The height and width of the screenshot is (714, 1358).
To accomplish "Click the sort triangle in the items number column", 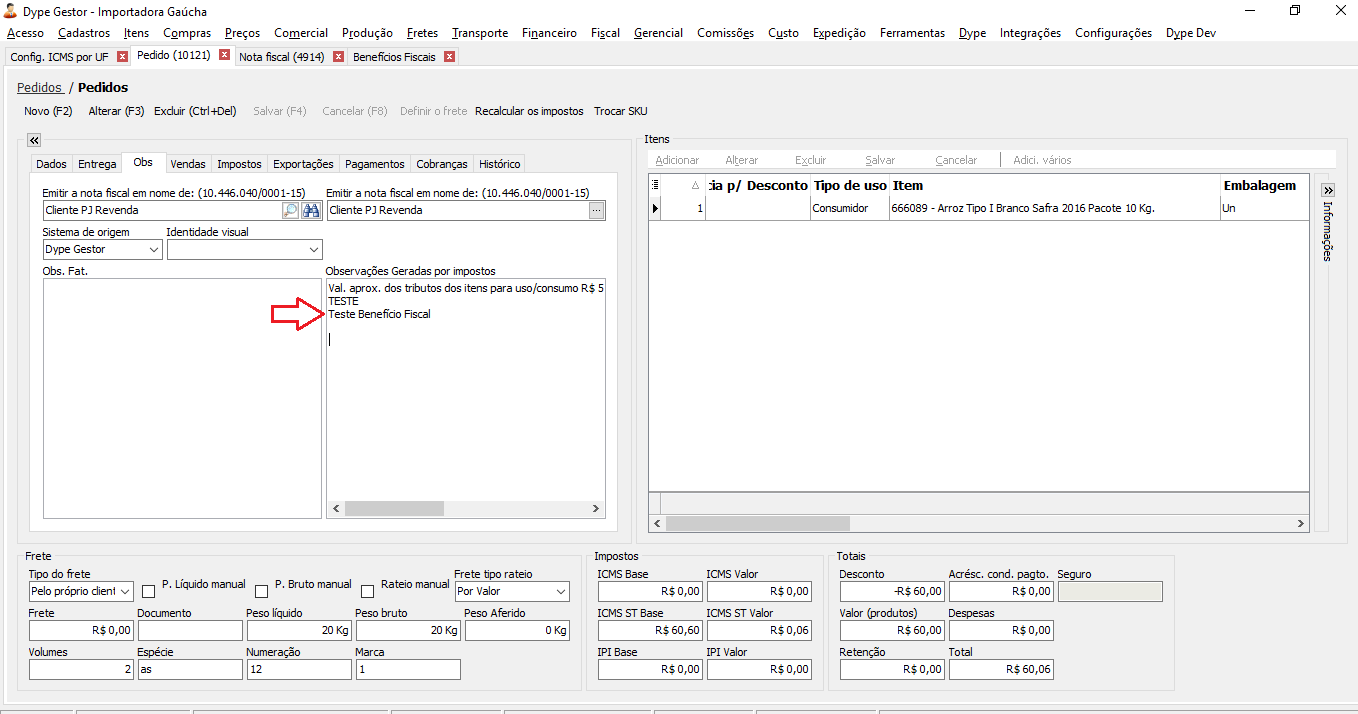I will (x=695, y=186).
